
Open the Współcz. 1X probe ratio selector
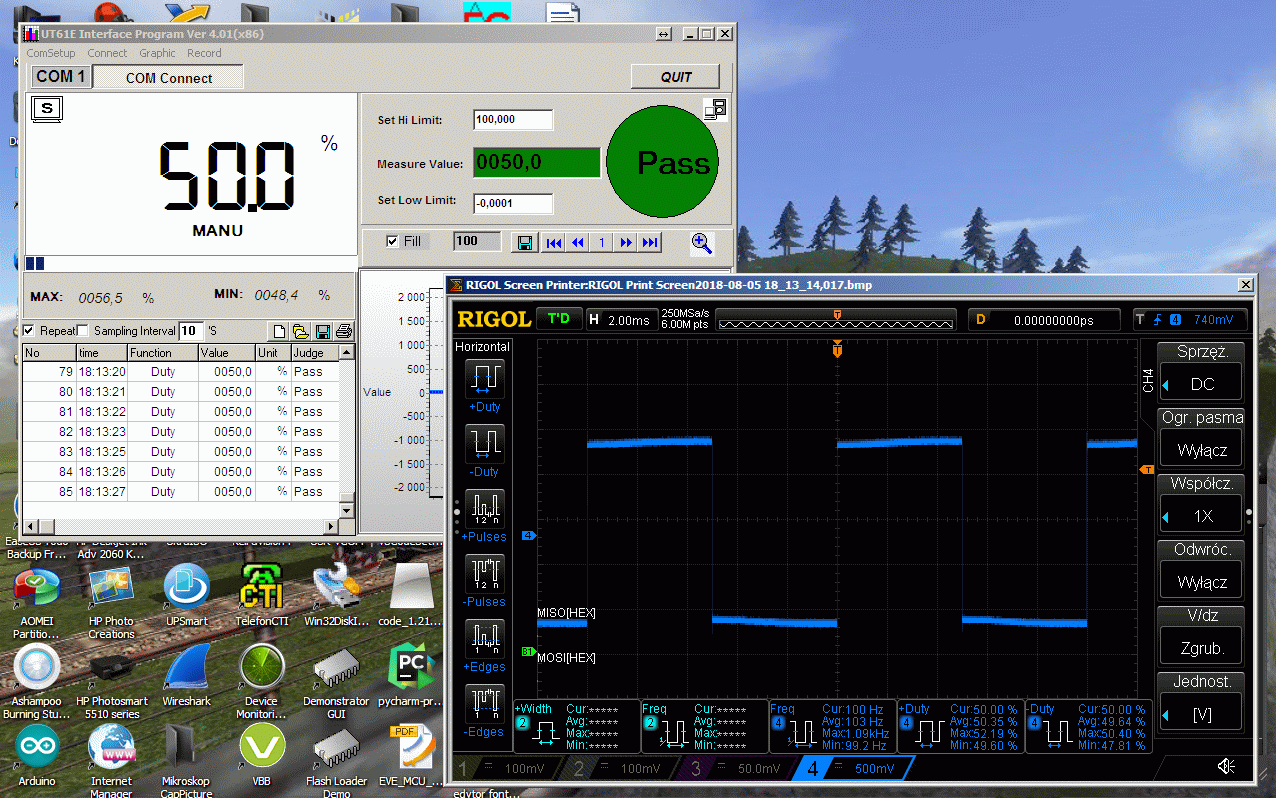tap(1201, 516)
